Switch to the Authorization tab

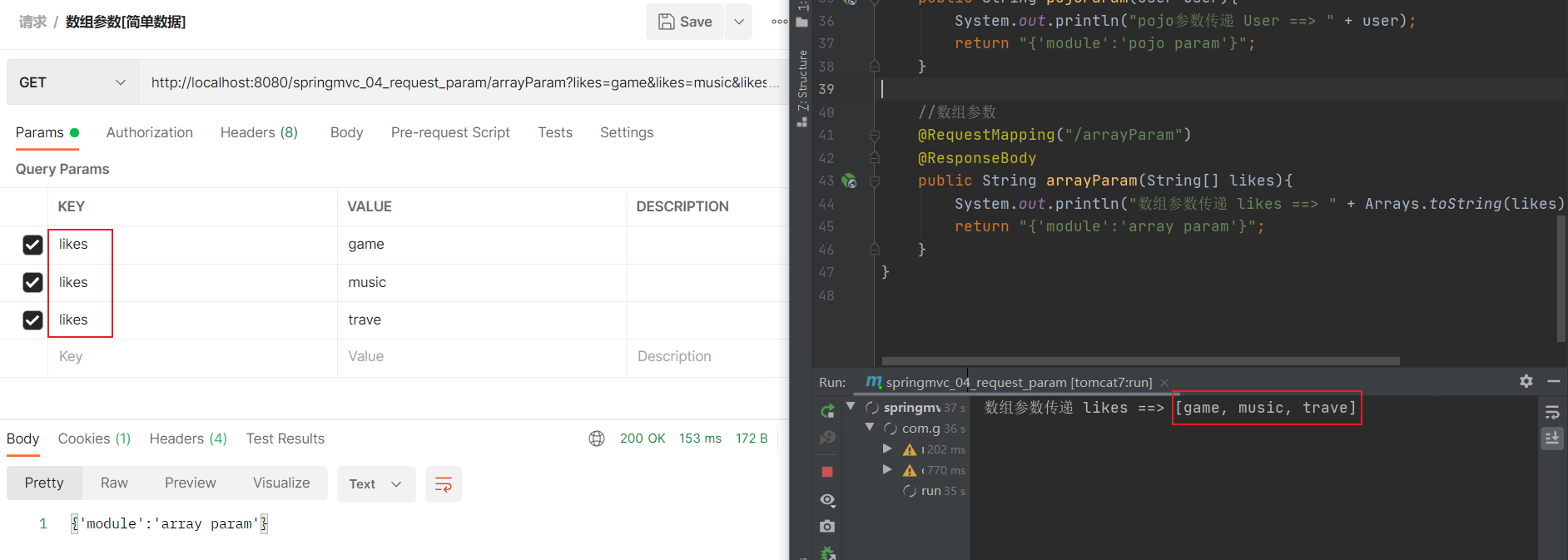[x=150, y=132]
